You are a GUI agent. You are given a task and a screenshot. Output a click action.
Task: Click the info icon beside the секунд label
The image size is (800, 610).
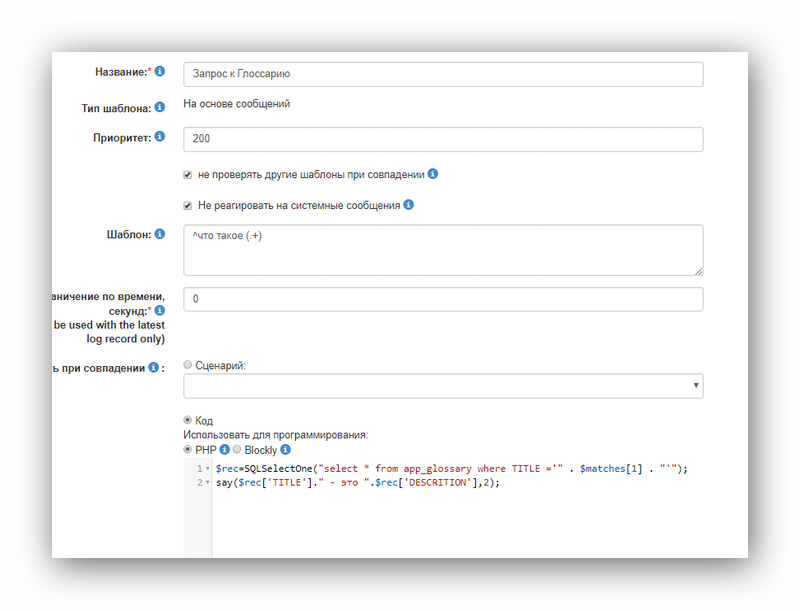pyautogui.click(x=160, y=311)
